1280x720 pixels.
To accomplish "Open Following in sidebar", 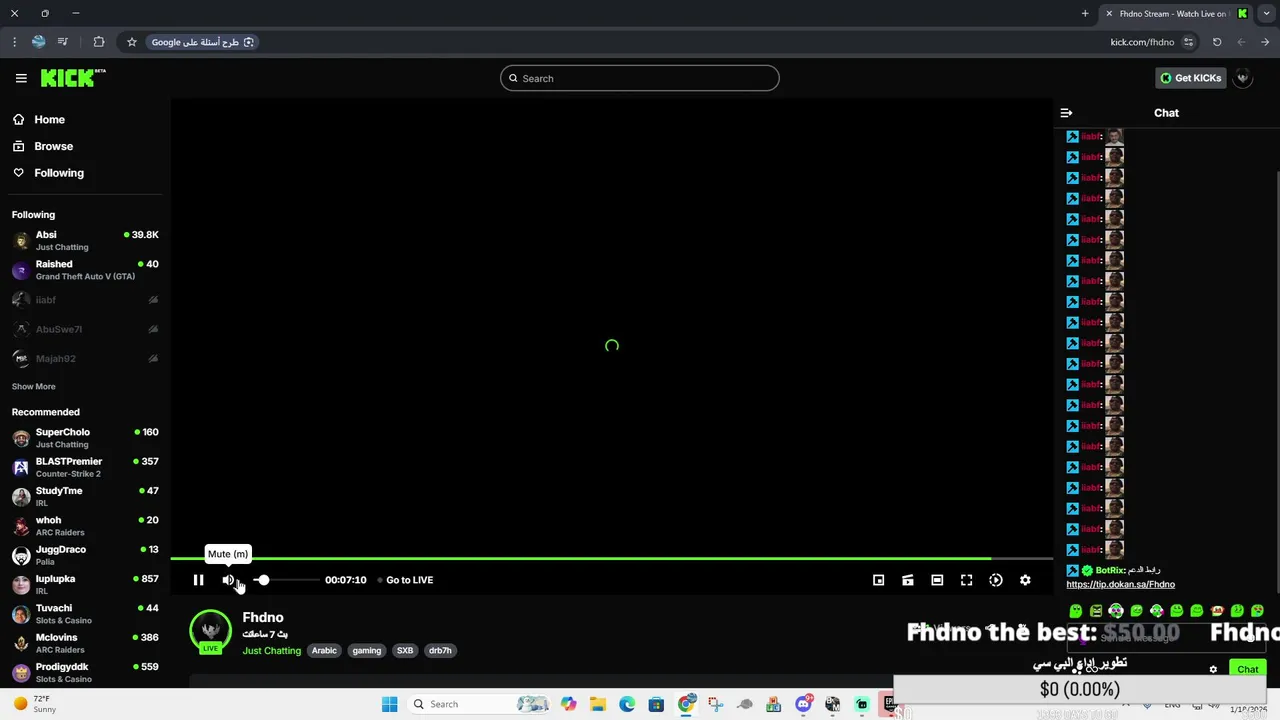I will (x=48, y=173).
